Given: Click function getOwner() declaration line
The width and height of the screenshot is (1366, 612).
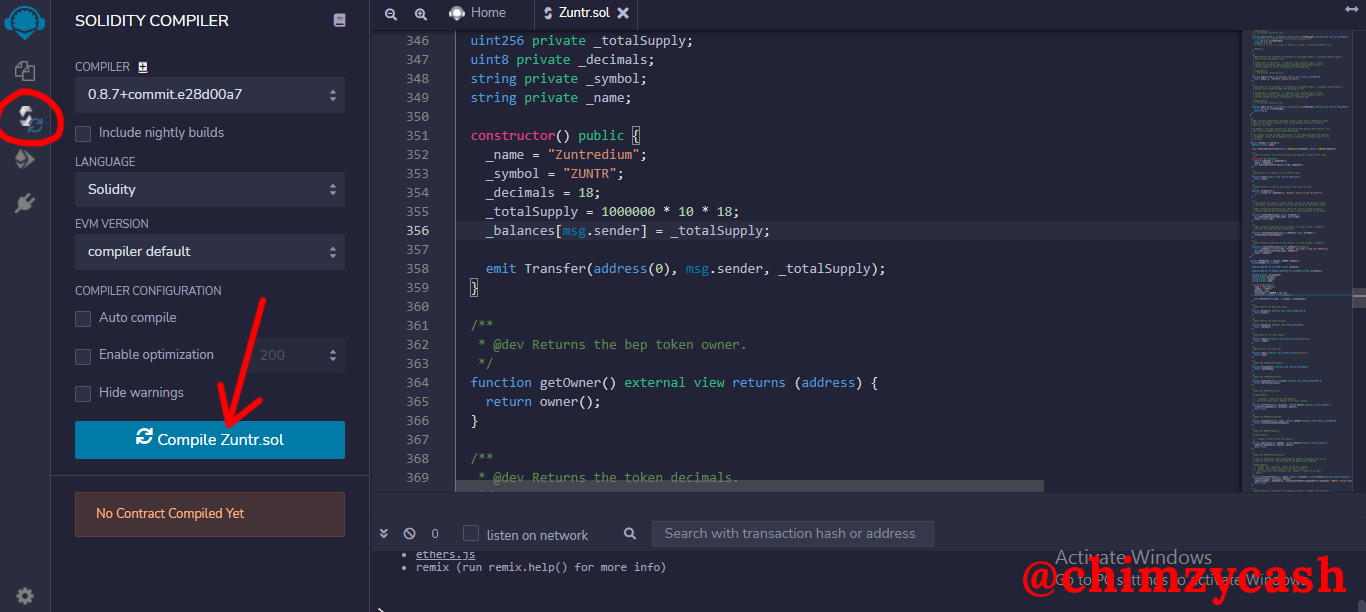Looking at the screenshot, I should (x=674, y=383).
